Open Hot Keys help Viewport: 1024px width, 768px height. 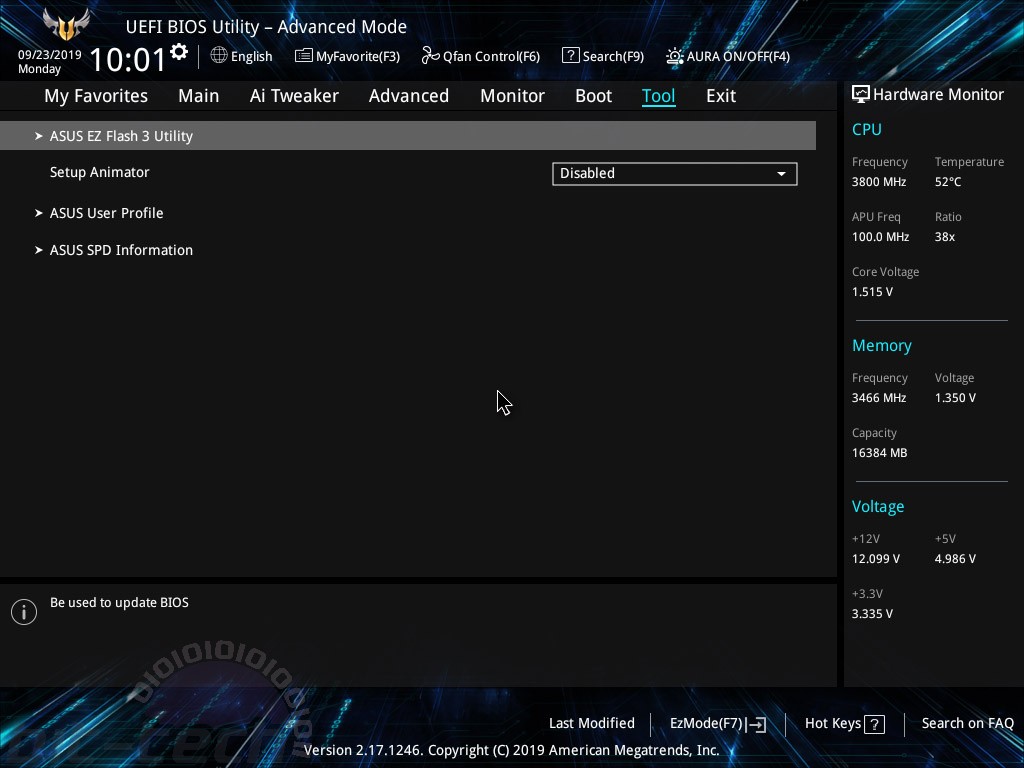coord(844,724)
